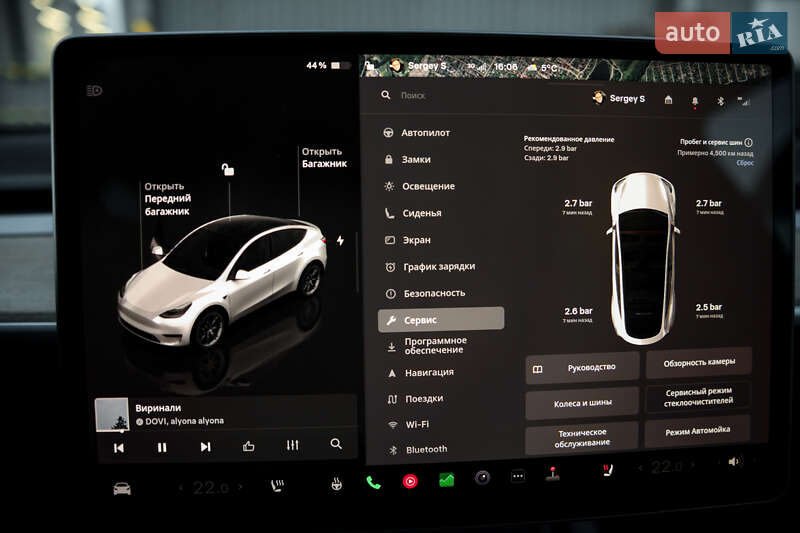Open the rear trunk via Открыть Багажник
The width and height of the screenshot is (800, 533).
pos(324,158)
